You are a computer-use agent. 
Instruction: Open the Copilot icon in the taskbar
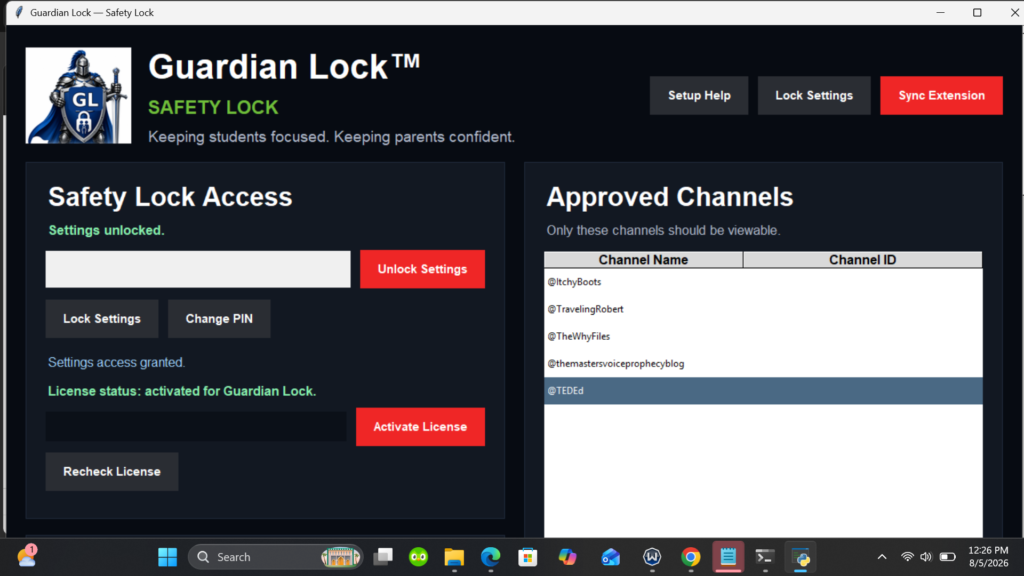click(x=568, y=557)
